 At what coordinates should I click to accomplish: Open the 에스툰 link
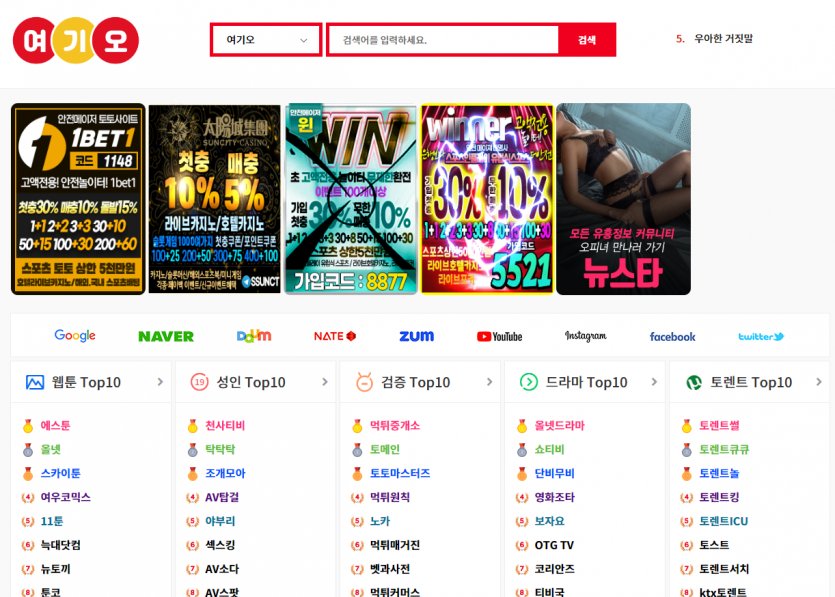click(55, 426)
